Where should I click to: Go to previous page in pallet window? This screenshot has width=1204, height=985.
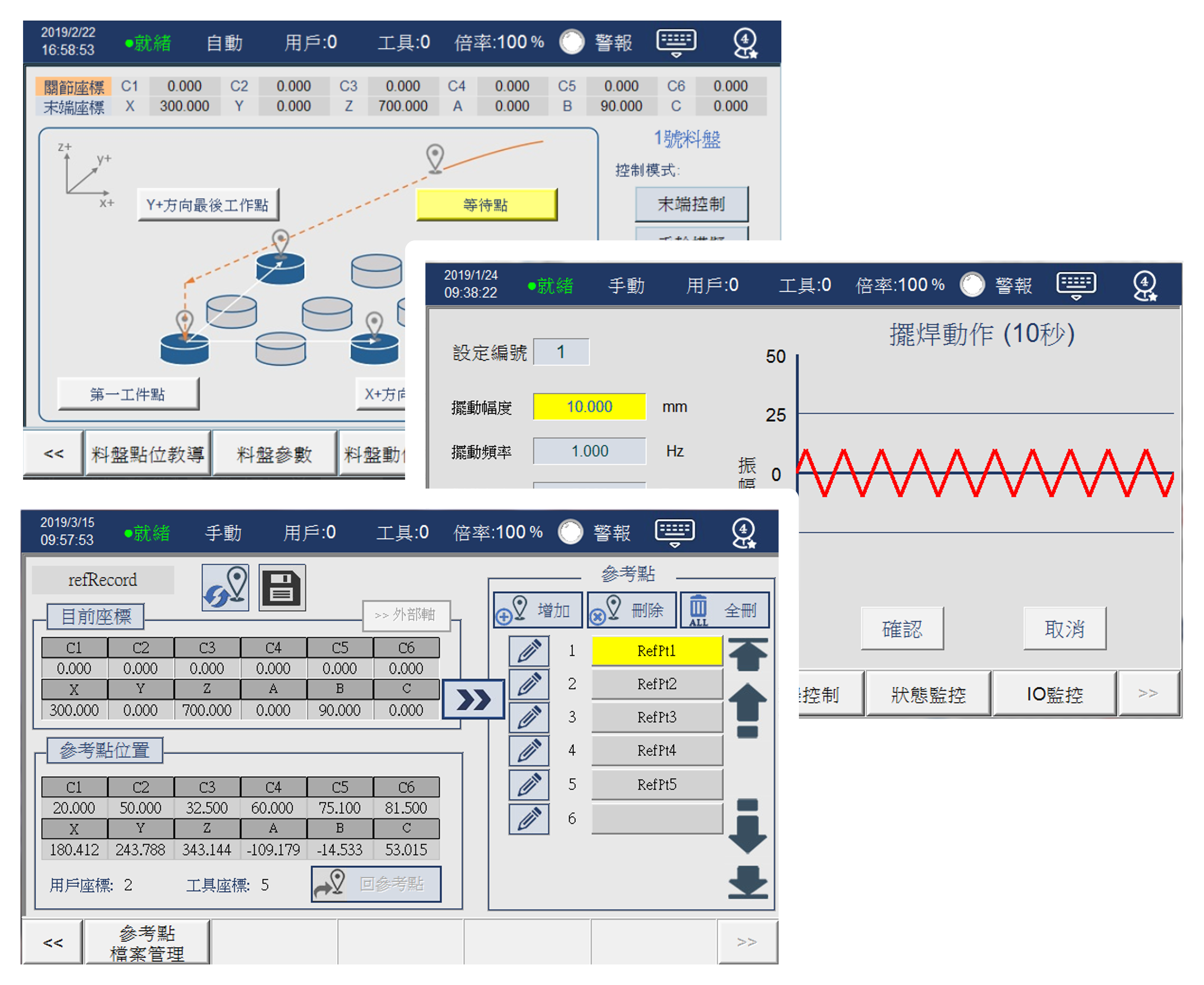pyautogui.click(x=53, y=453)
